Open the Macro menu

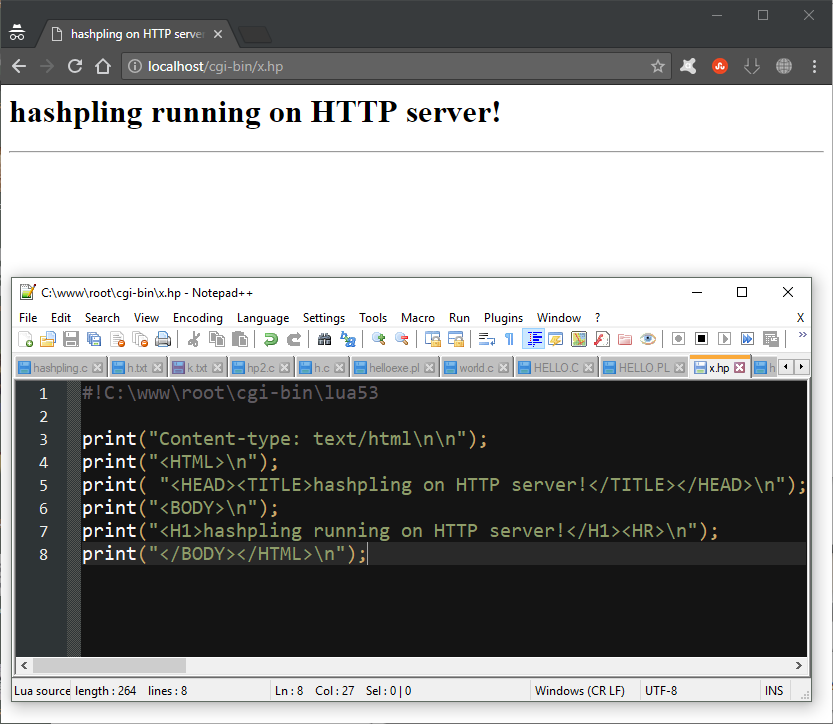pos(418,318)
